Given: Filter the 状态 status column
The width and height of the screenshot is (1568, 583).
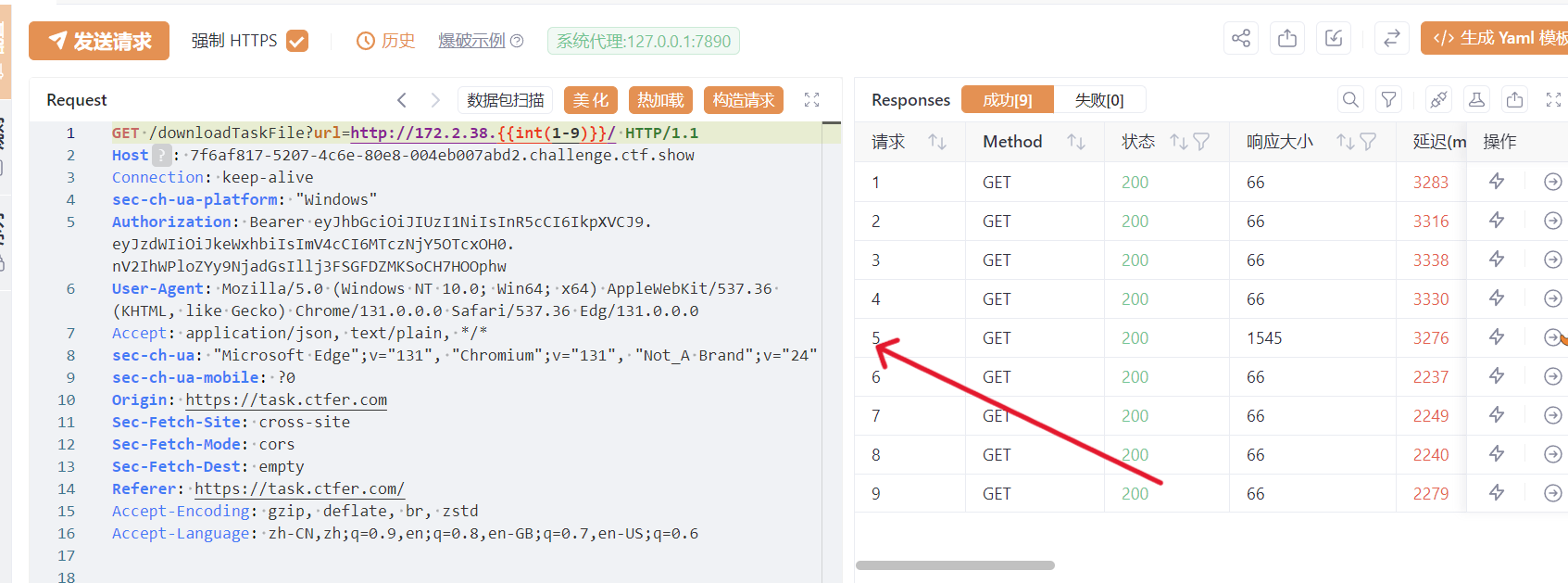Looking at the screenshot, I should (x=1201, y=142).
